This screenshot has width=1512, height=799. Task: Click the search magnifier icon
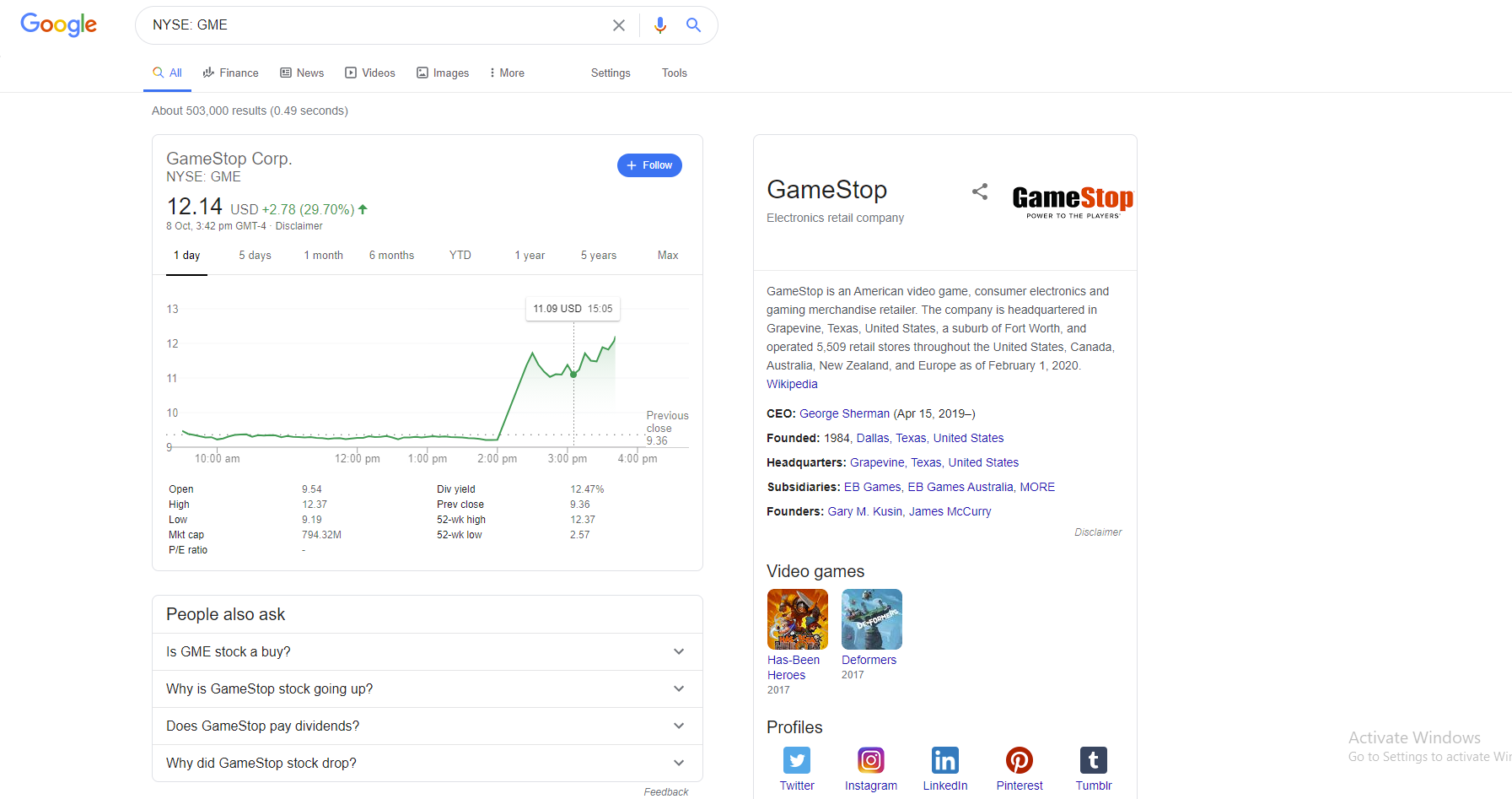[x=693, y=25]
